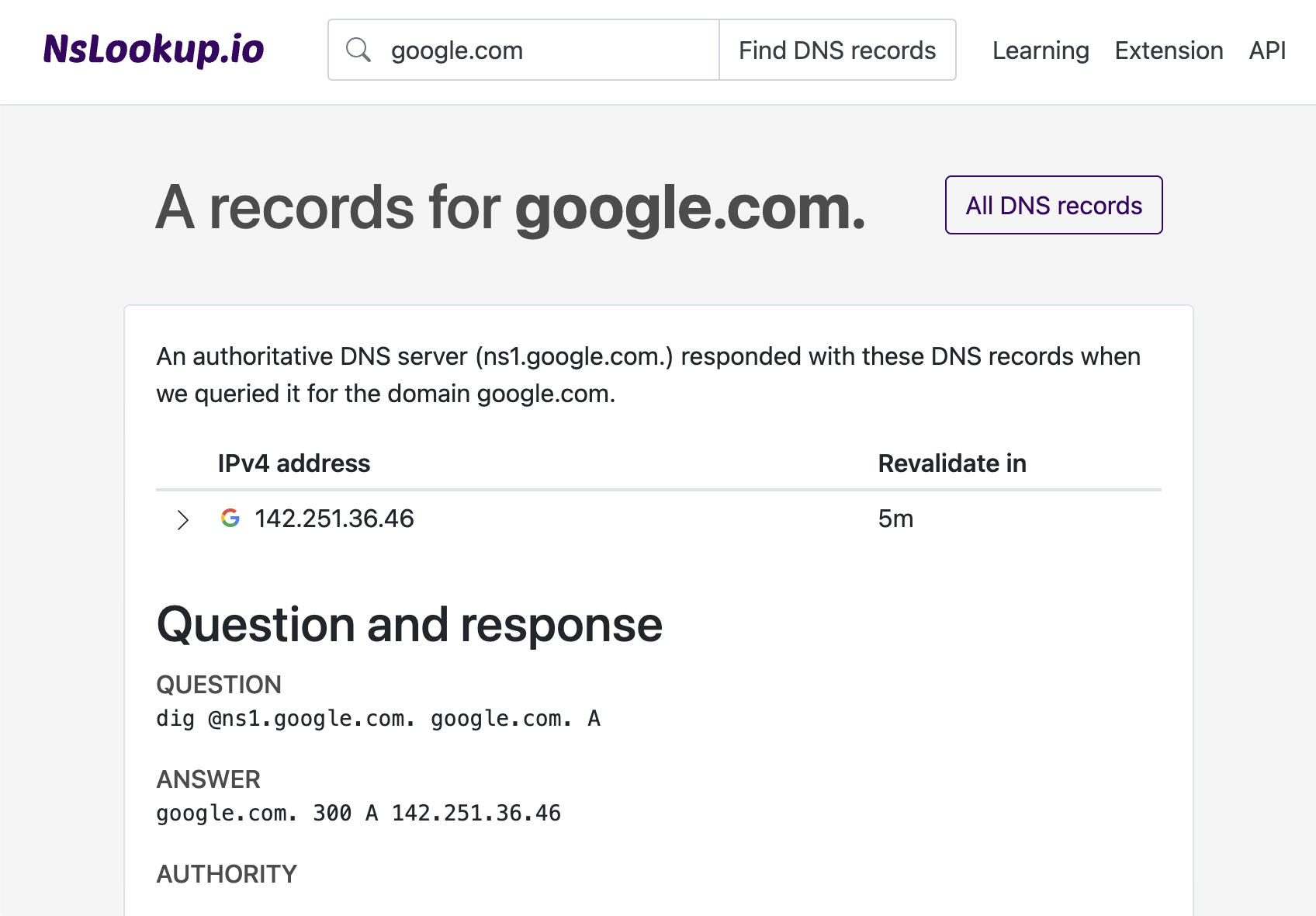Open the Learning menu item
The image size is (1316, 916).
(x=1040, y=50)
